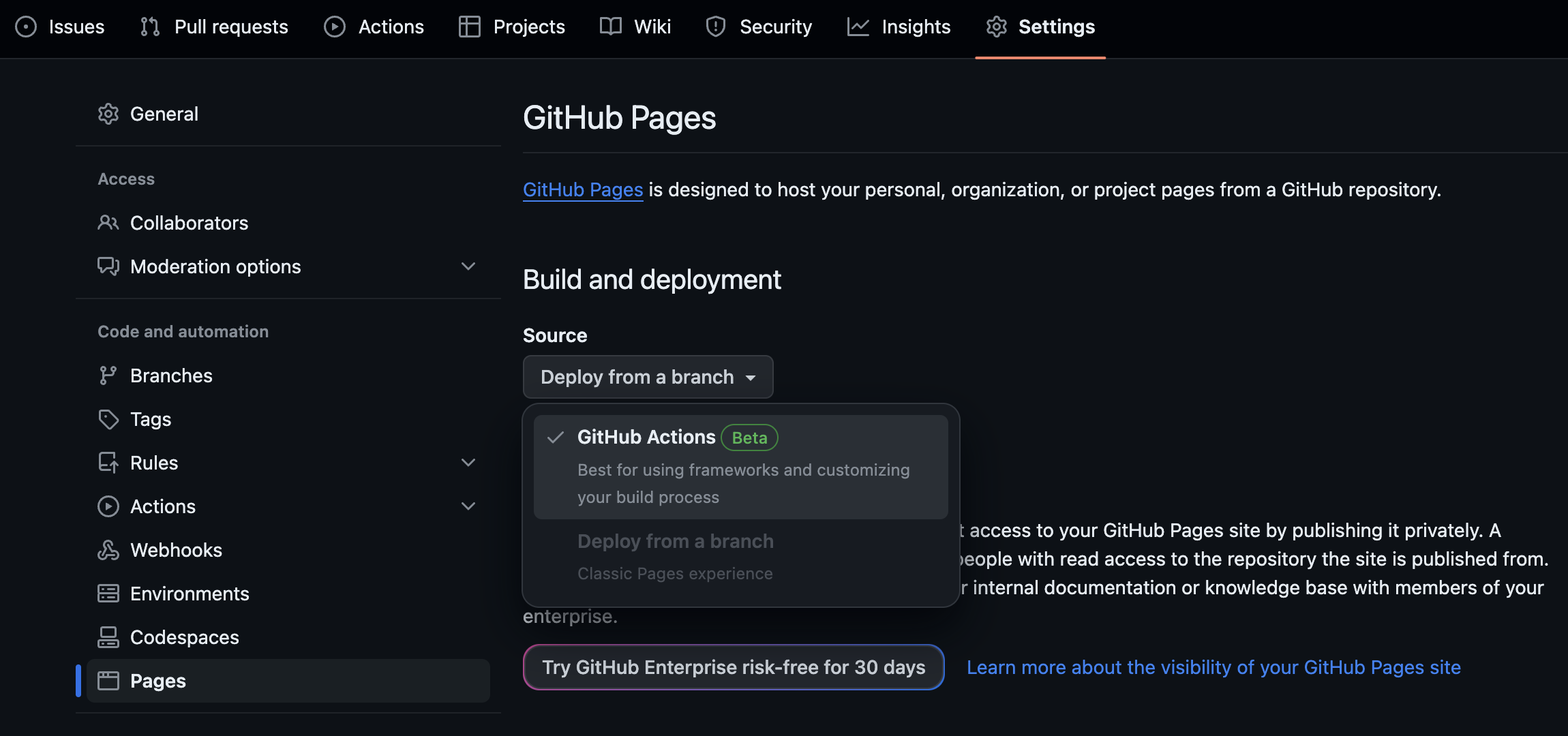
Task: Click the Pull requests branch icon
Action: click(150, 27)
